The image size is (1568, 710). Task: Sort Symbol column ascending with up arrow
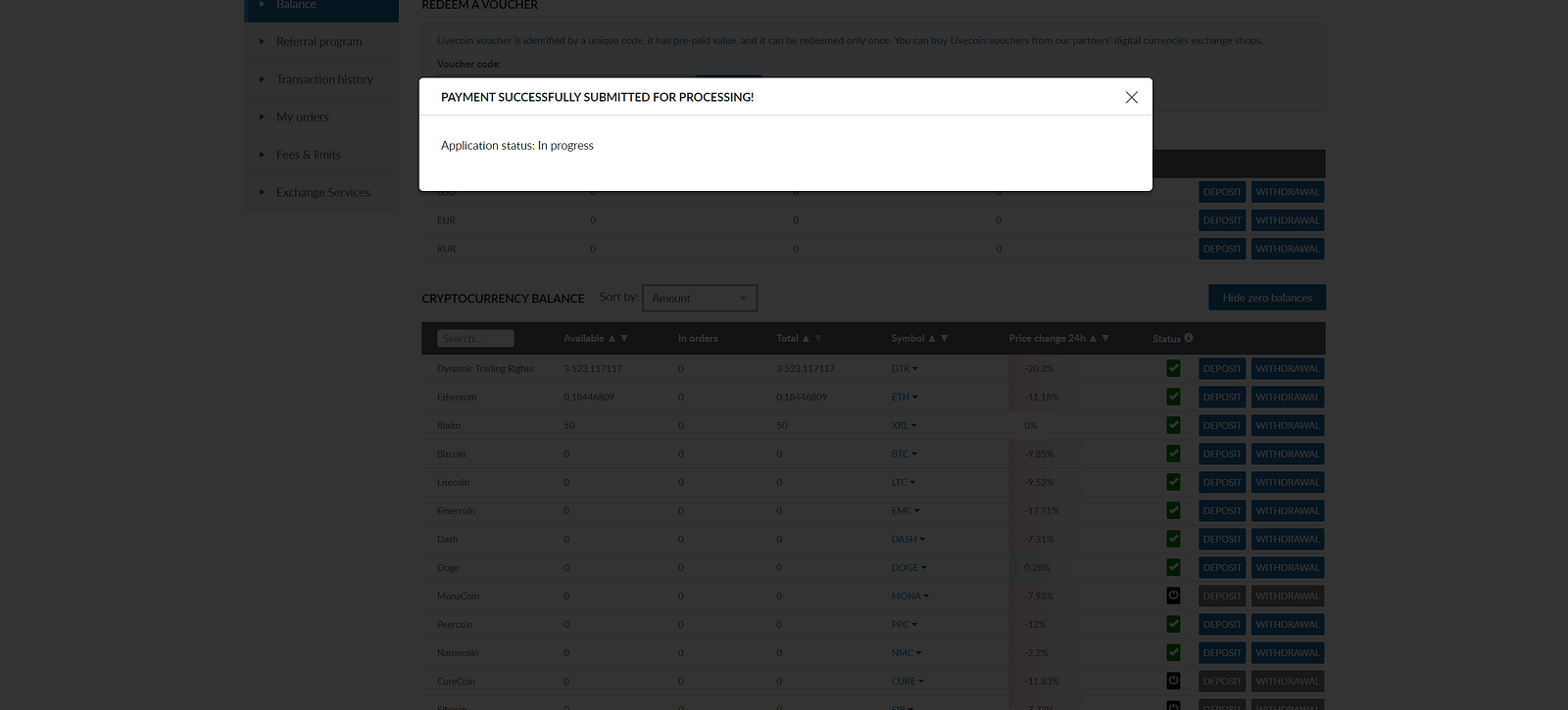click(932, 338)
